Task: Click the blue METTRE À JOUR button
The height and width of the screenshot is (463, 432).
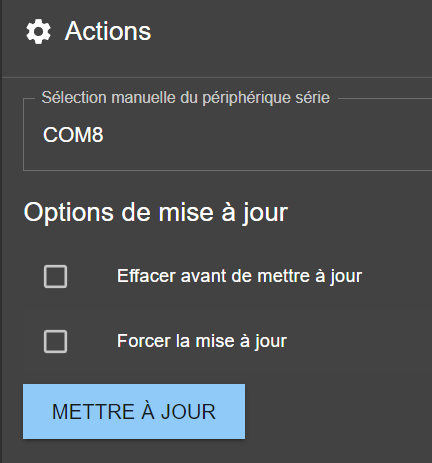Action: [x=134, y=411]
